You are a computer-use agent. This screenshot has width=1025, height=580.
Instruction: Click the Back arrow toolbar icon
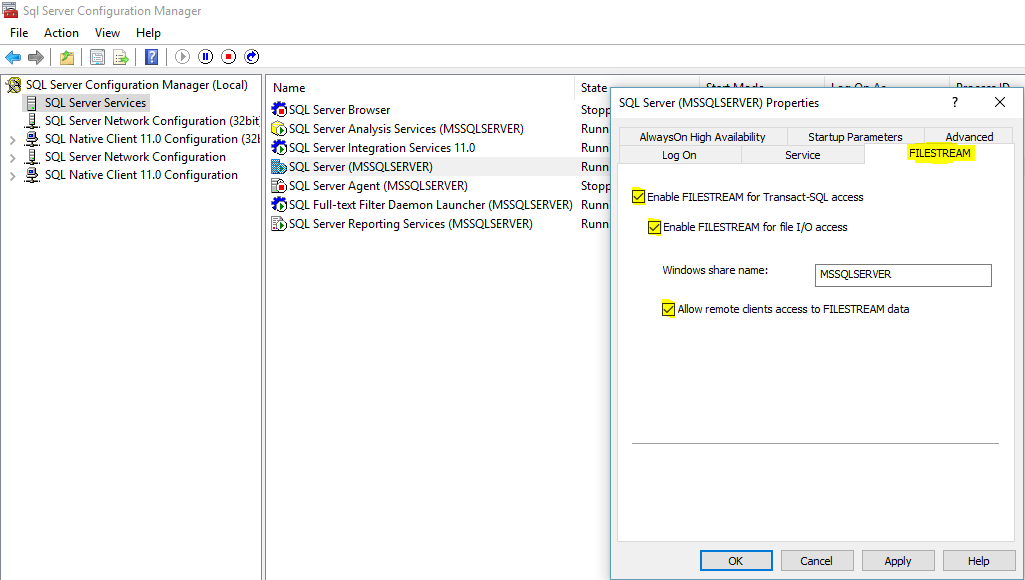point(13,57)
